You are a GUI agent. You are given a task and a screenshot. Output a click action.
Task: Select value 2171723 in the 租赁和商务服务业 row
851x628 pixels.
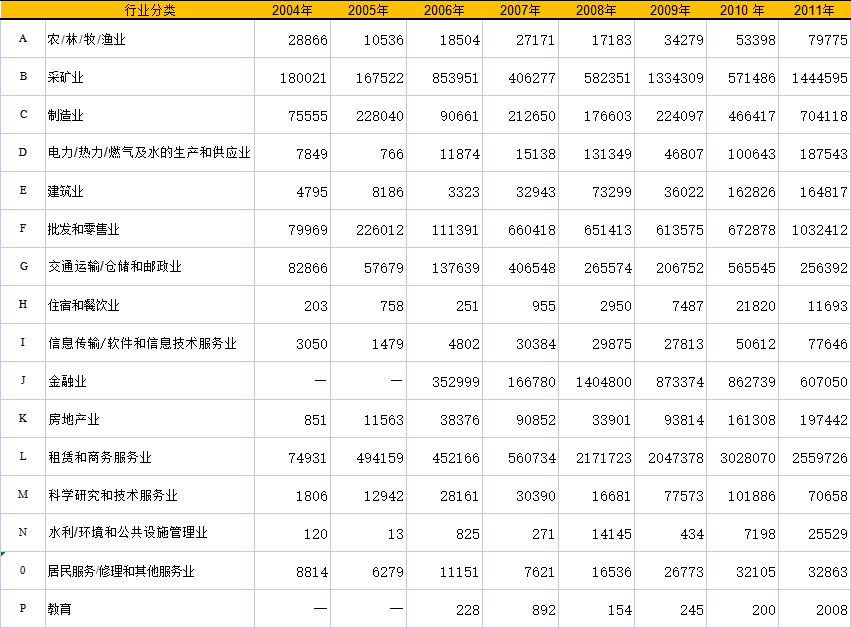click(x=596, y=456)
